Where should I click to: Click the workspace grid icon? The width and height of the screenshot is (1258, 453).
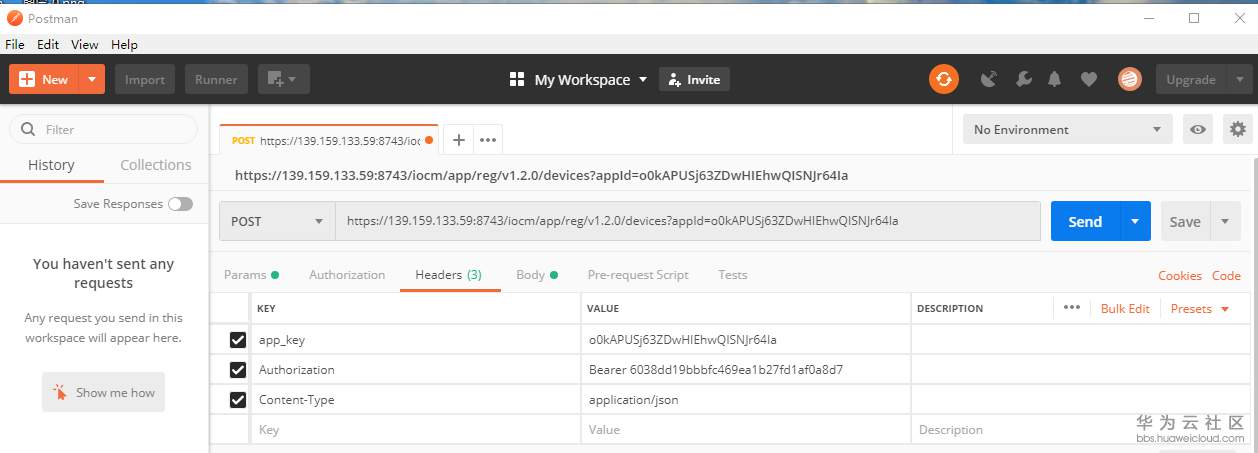[517, 79]
